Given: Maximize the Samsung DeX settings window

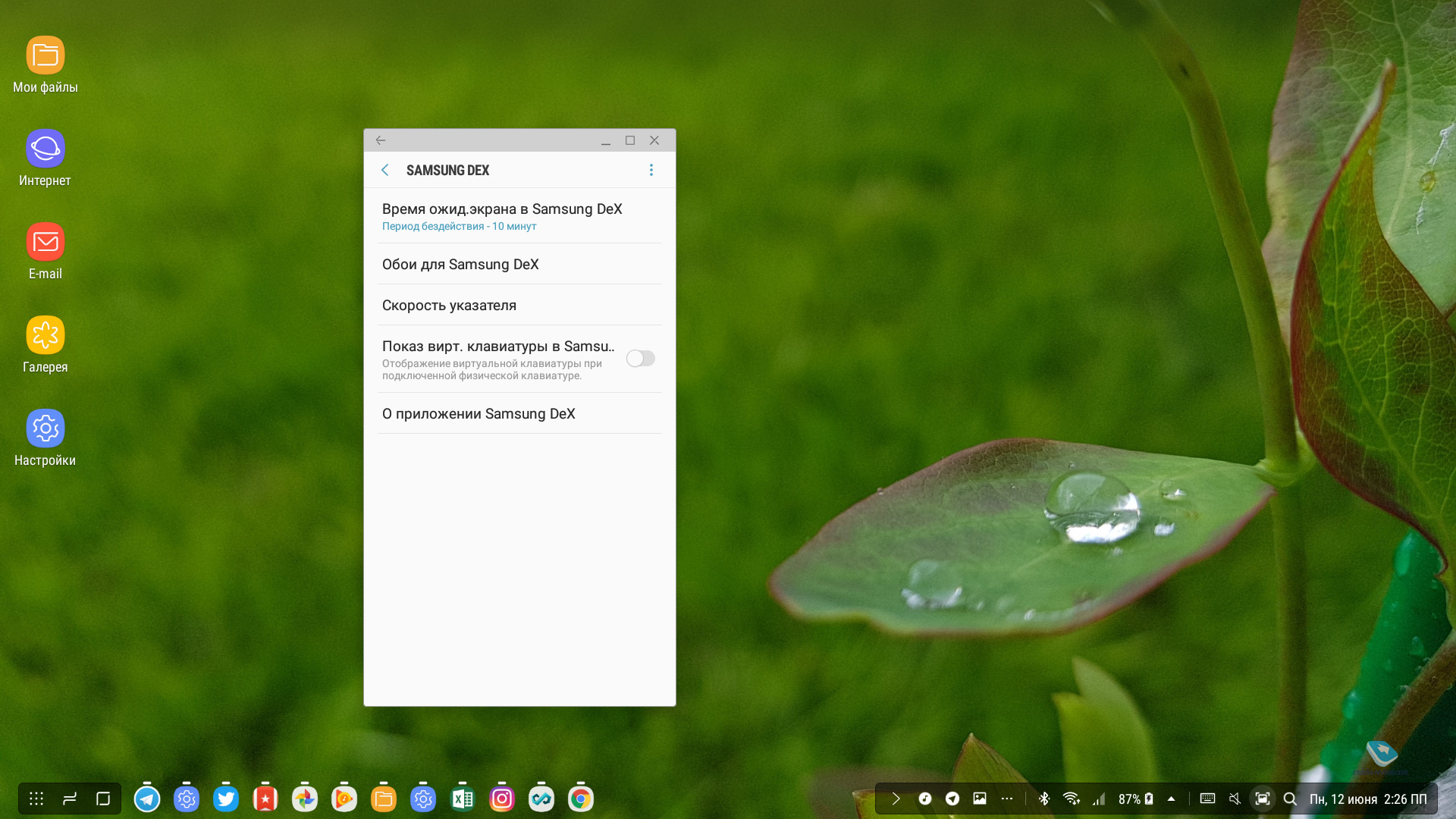Looking at the screenshot, I should [x=630, y=140].
